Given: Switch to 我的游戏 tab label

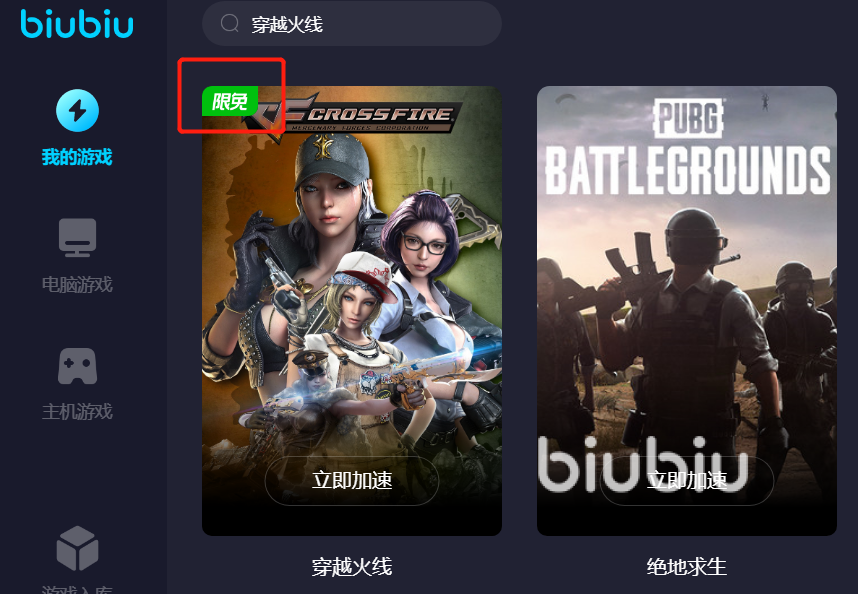Looking at the screenshot, I should 77,158.
